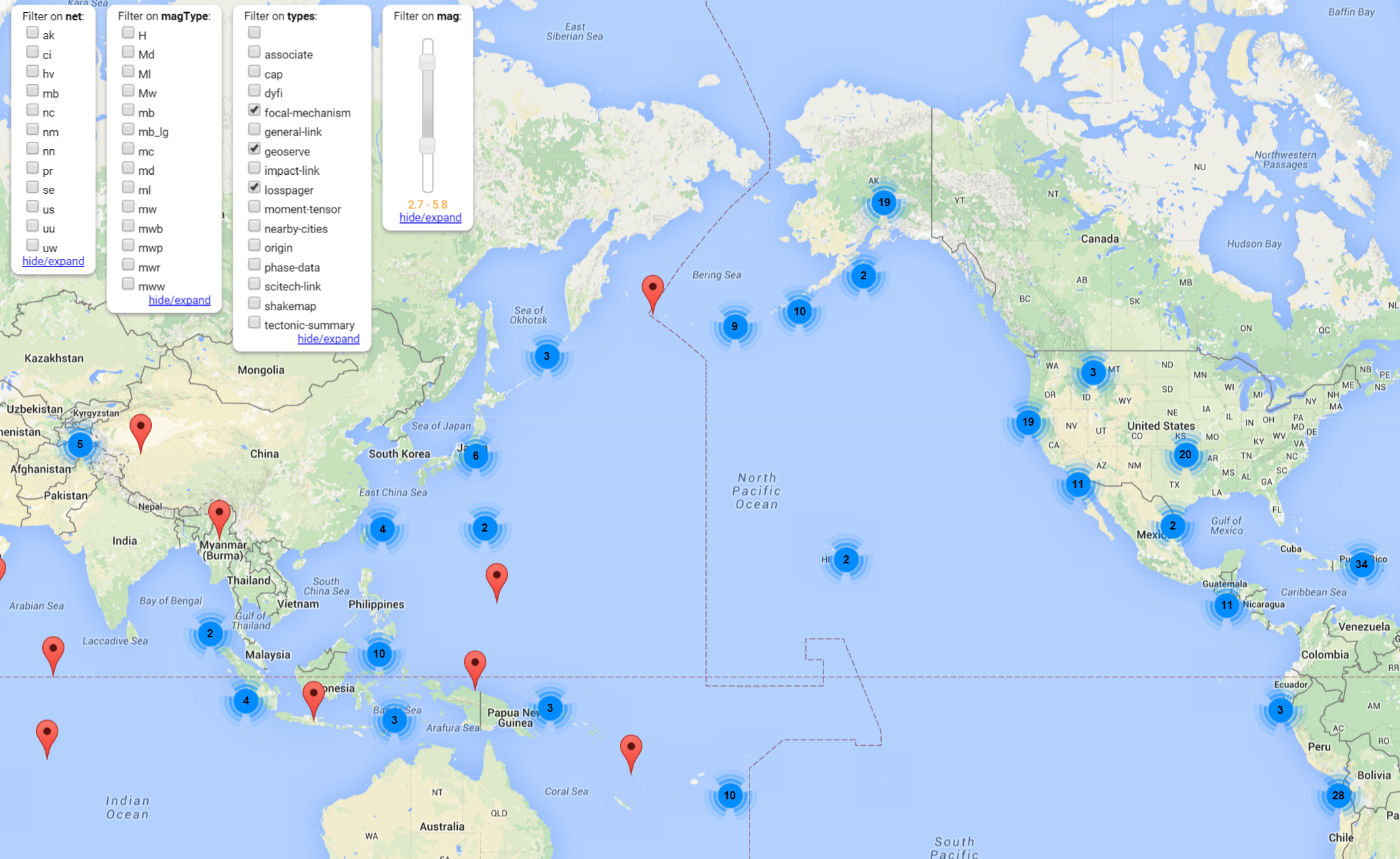Image resolution: width=1400 pixels, height=859 pixels.
Task: Click the cluster marker 5 near Afghanistan
Action: click(x=80, y=445)
